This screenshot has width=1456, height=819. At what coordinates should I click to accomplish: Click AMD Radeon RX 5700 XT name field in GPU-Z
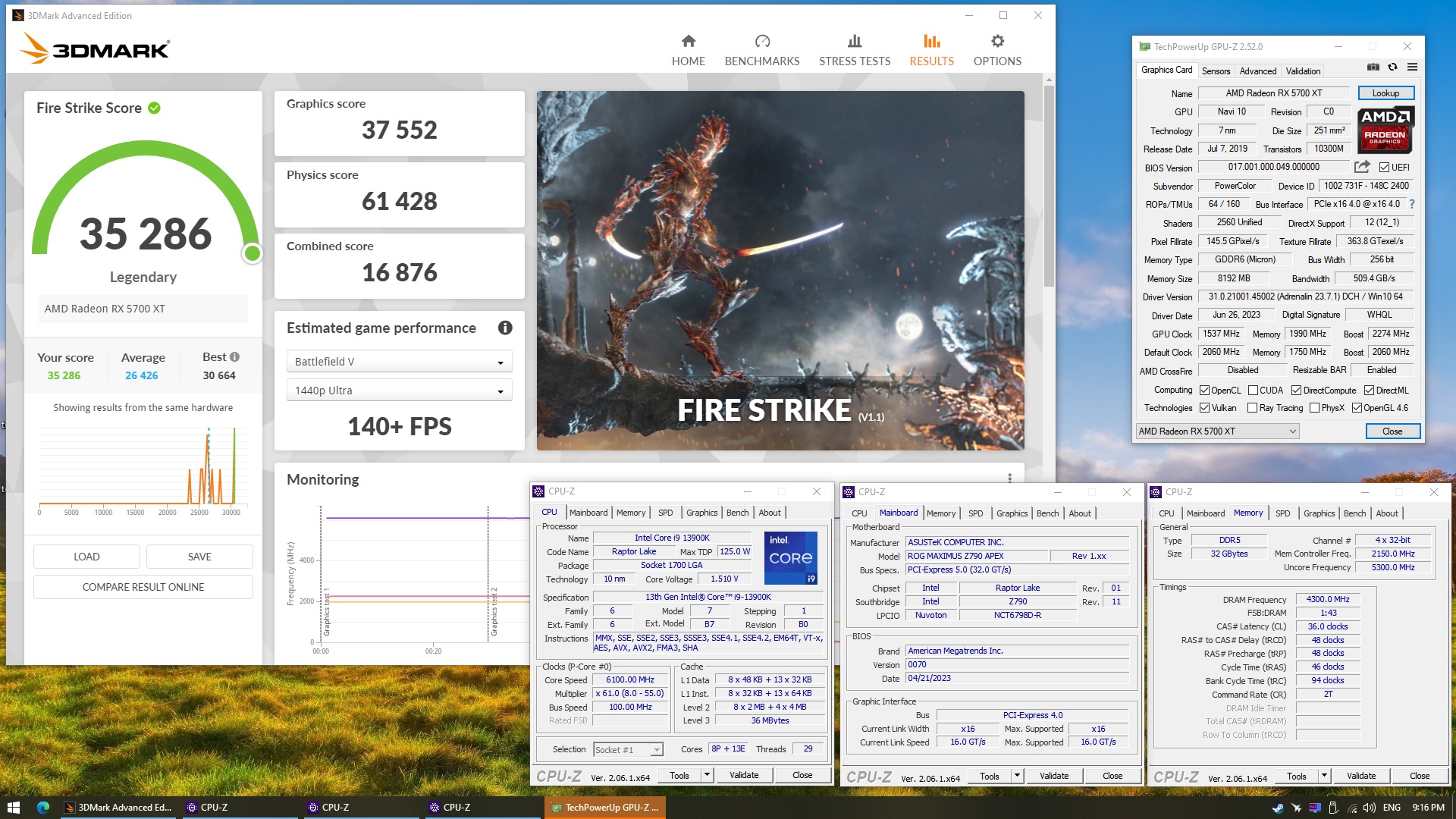coord(1273,93)
